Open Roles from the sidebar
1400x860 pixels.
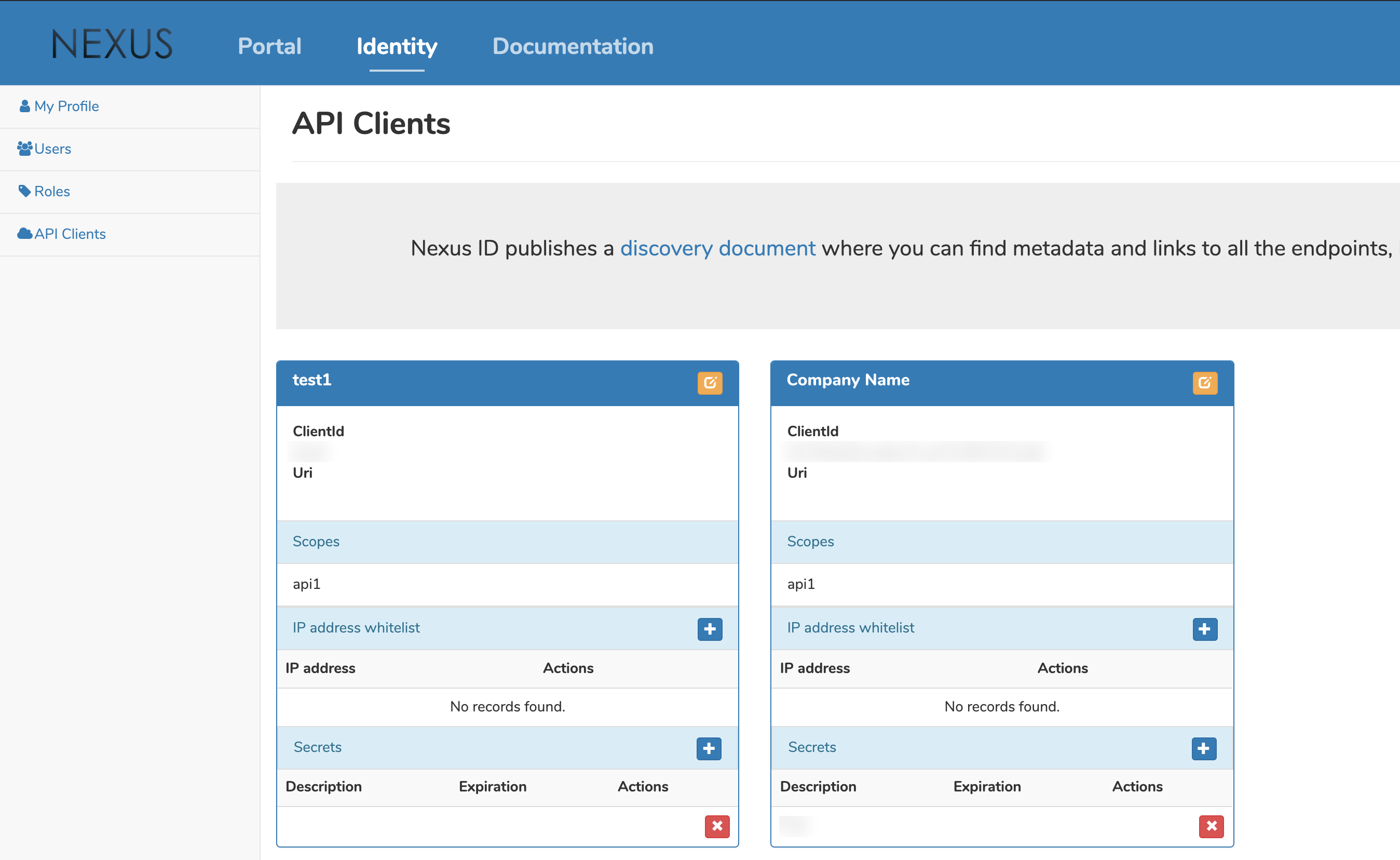[52, 192]
